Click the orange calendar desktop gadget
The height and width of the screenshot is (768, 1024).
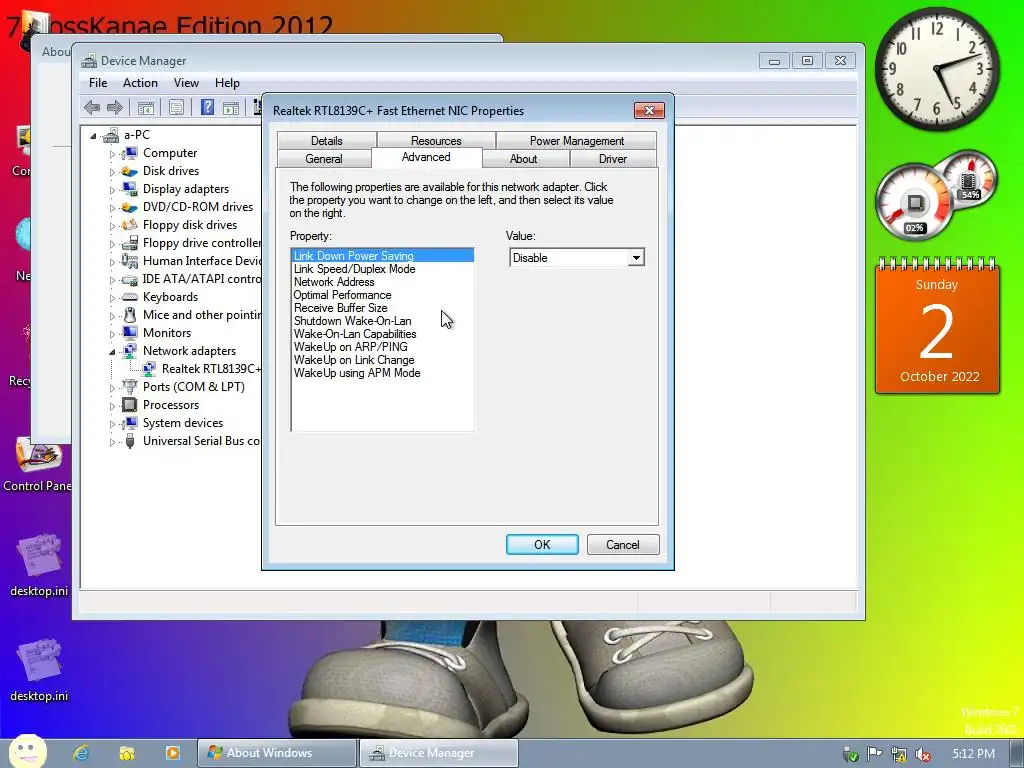937,325
